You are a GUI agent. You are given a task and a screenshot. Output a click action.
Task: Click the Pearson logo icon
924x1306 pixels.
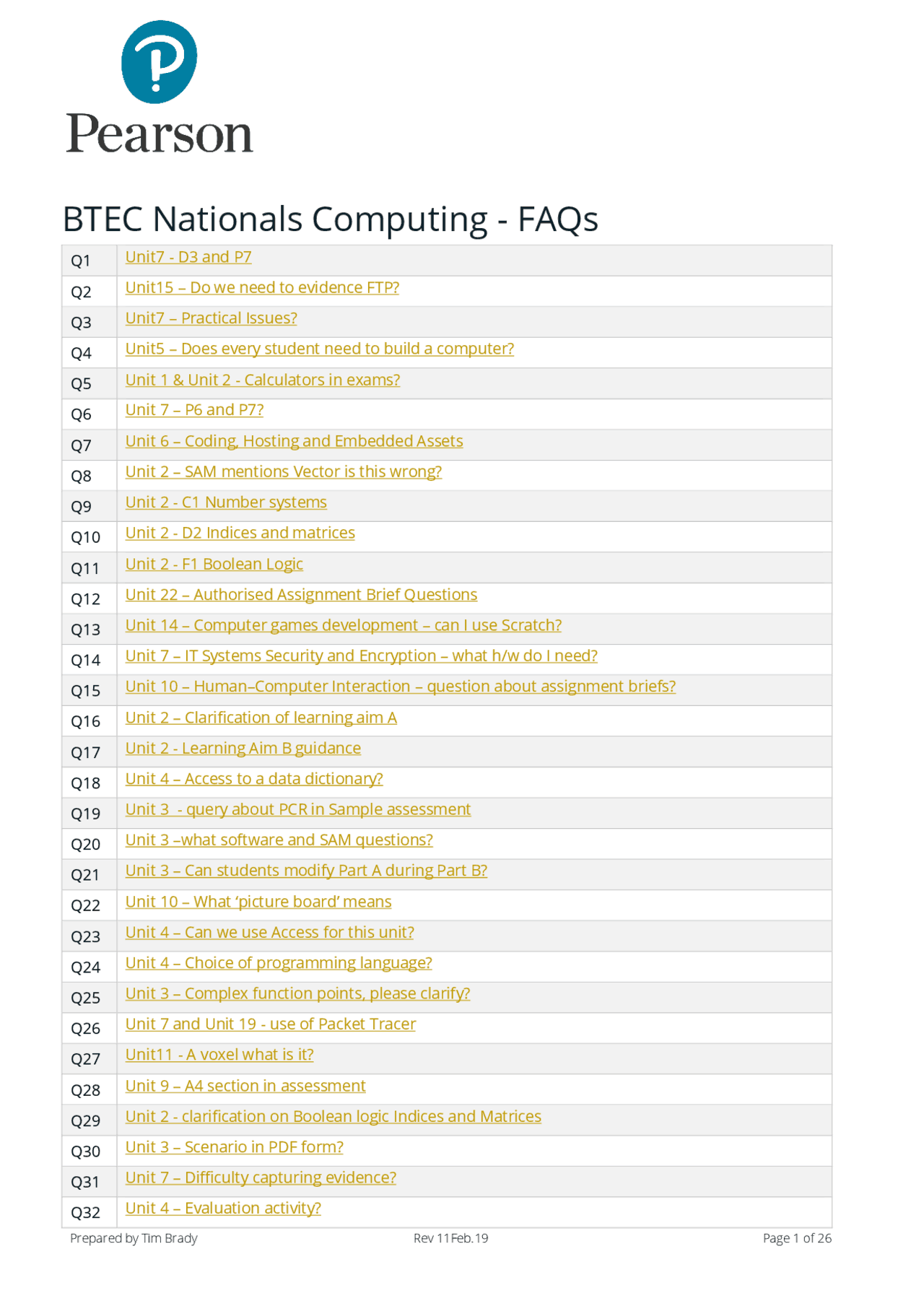click(159, 62)
